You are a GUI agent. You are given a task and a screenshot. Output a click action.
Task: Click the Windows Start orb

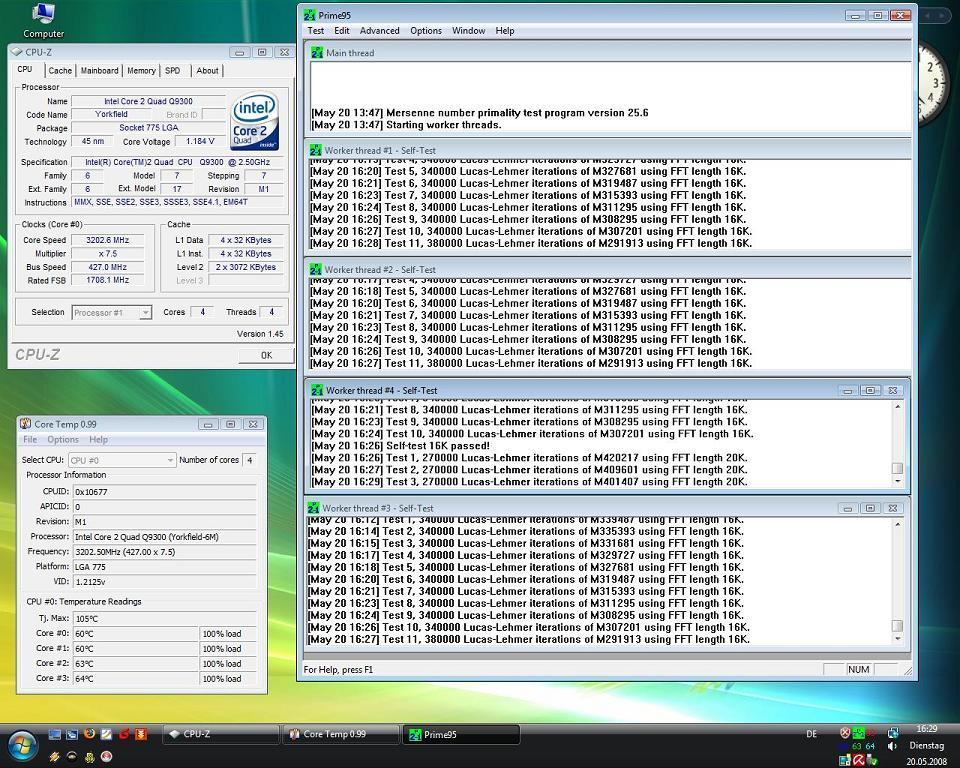[x=22, y=746]
